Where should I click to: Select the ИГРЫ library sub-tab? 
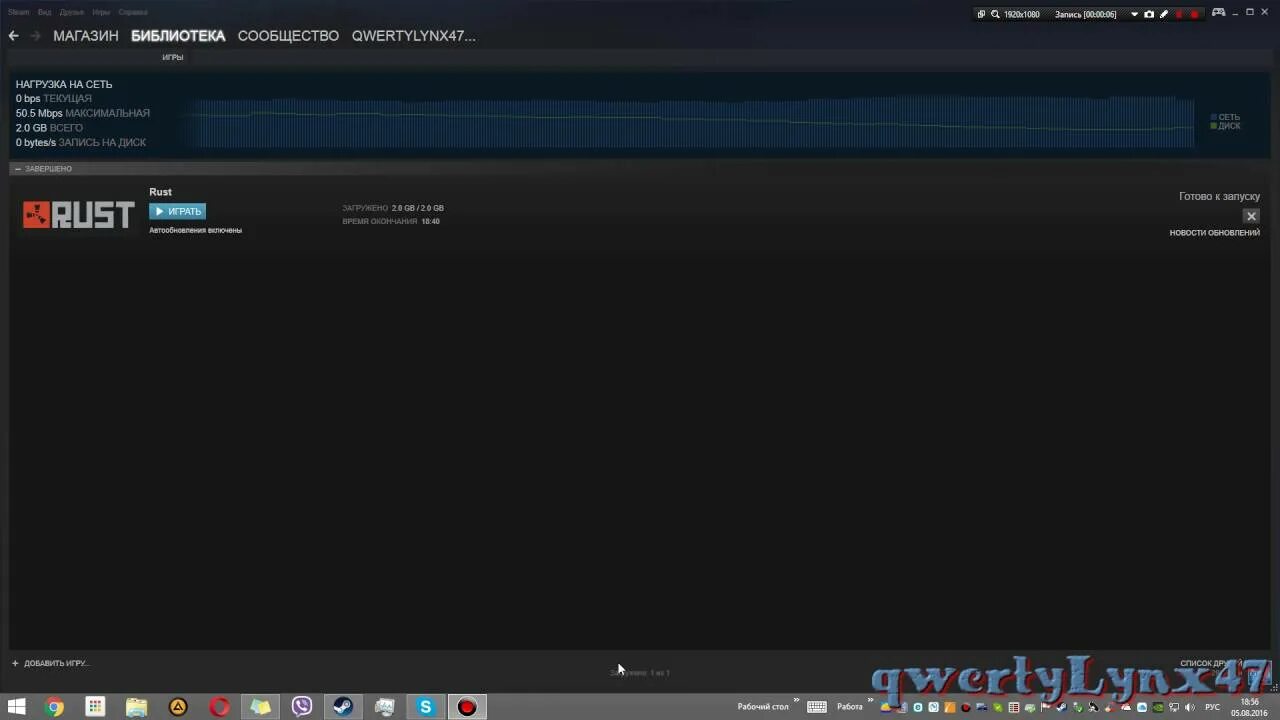(173, 57)
